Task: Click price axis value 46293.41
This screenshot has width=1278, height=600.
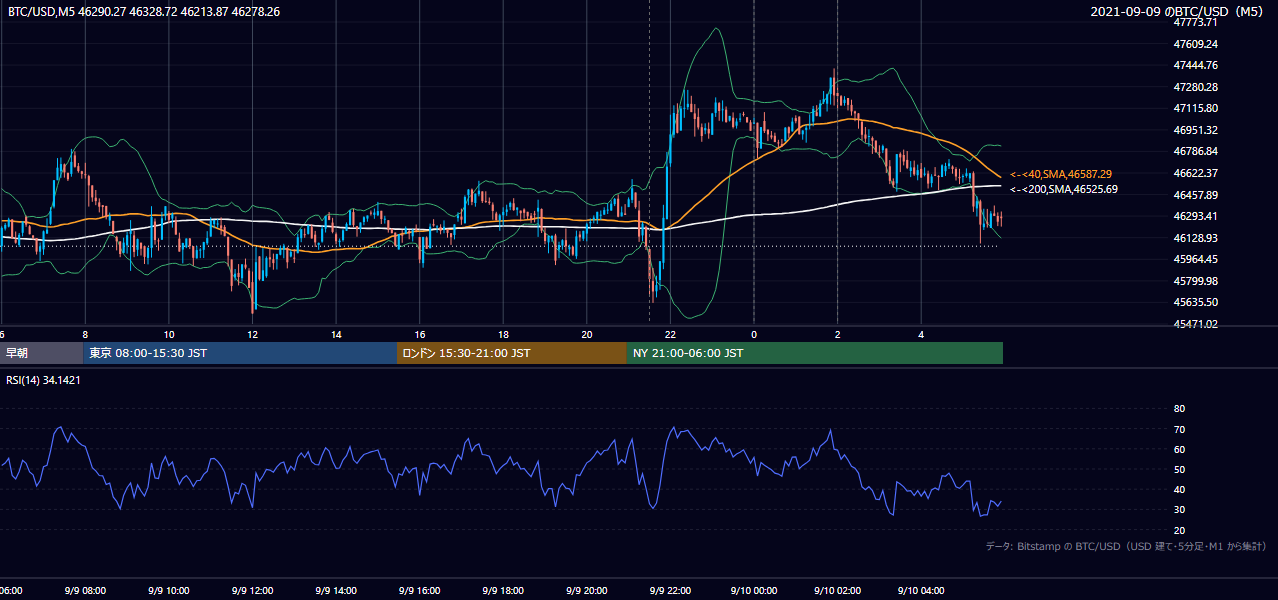Action: tap(1196, 216)
